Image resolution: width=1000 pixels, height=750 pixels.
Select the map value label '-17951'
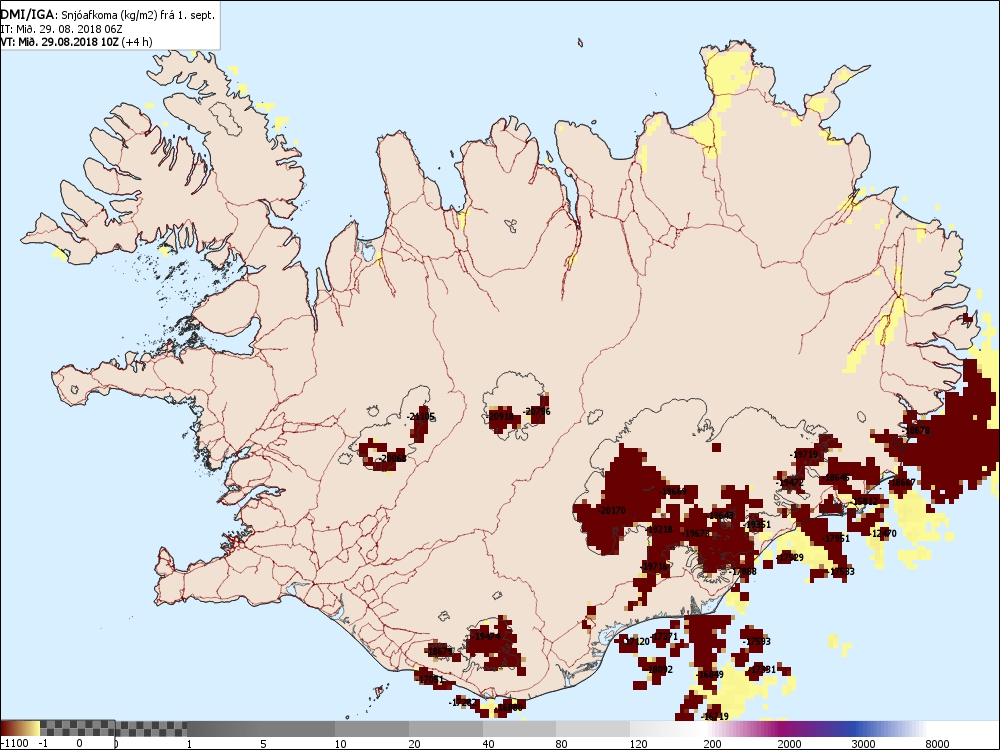pos(837,539)
